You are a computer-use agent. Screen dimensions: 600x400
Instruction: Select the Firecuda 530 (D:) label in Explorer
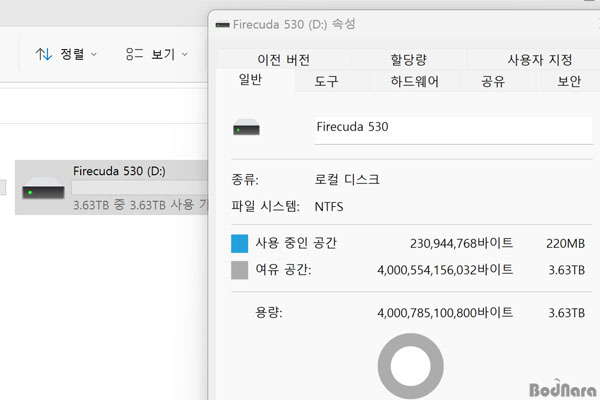[119, 171]
